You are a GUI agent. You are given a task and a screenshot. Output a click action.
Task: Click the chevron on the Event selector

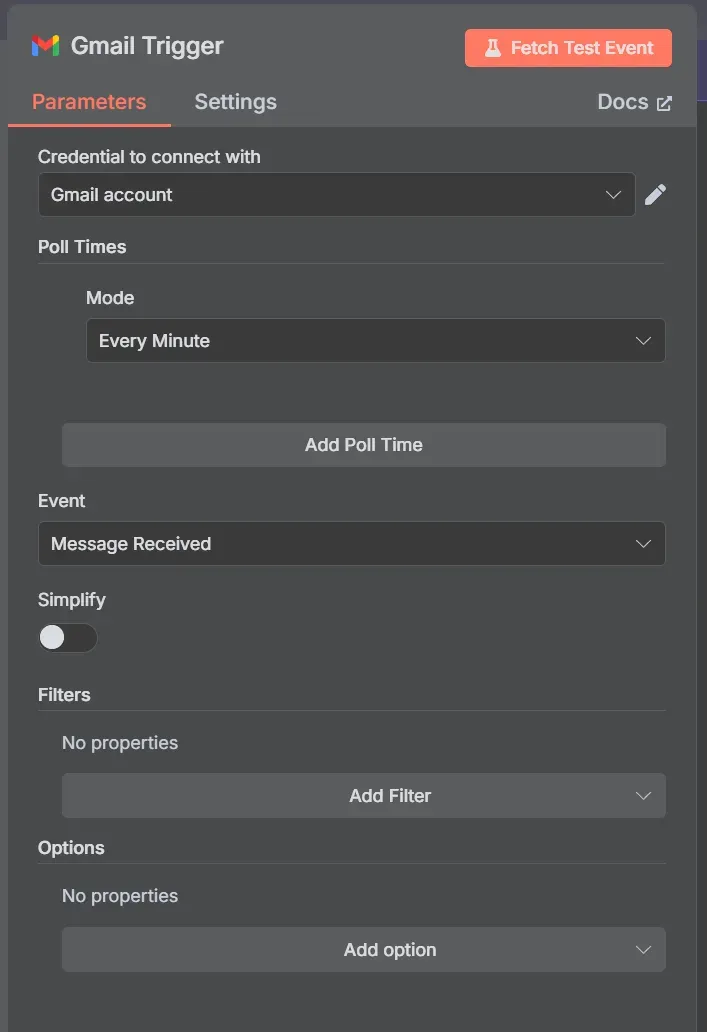[x=643, y=543]
